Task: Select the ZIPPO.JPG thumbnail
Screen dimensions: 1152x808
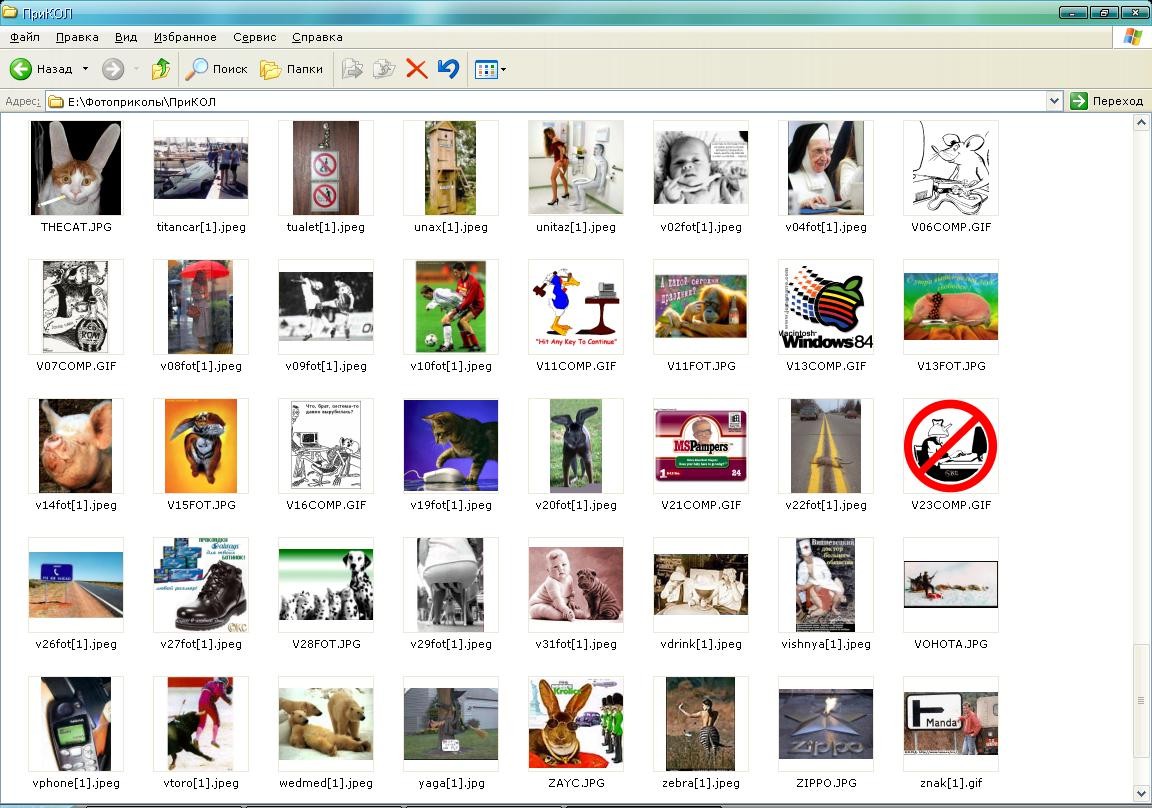Action: coord(826,724)
